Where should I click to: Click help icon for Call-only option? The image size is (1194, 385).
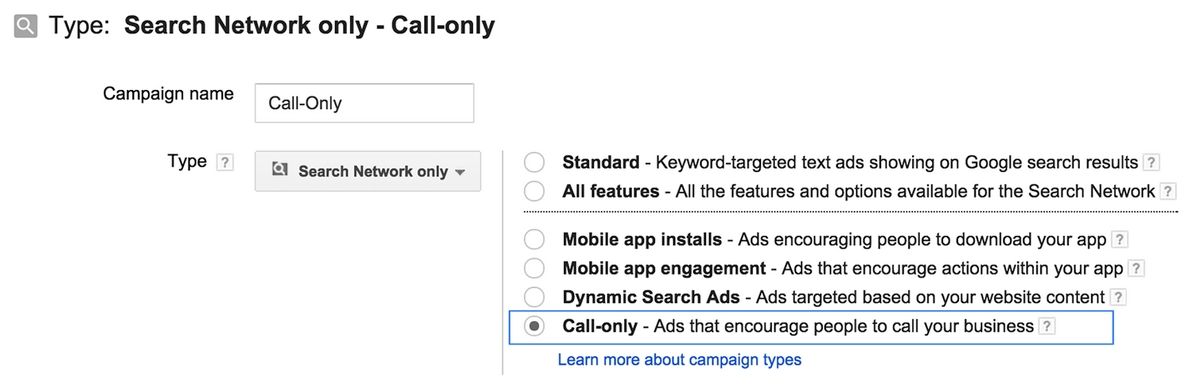tap(1048, 326)
